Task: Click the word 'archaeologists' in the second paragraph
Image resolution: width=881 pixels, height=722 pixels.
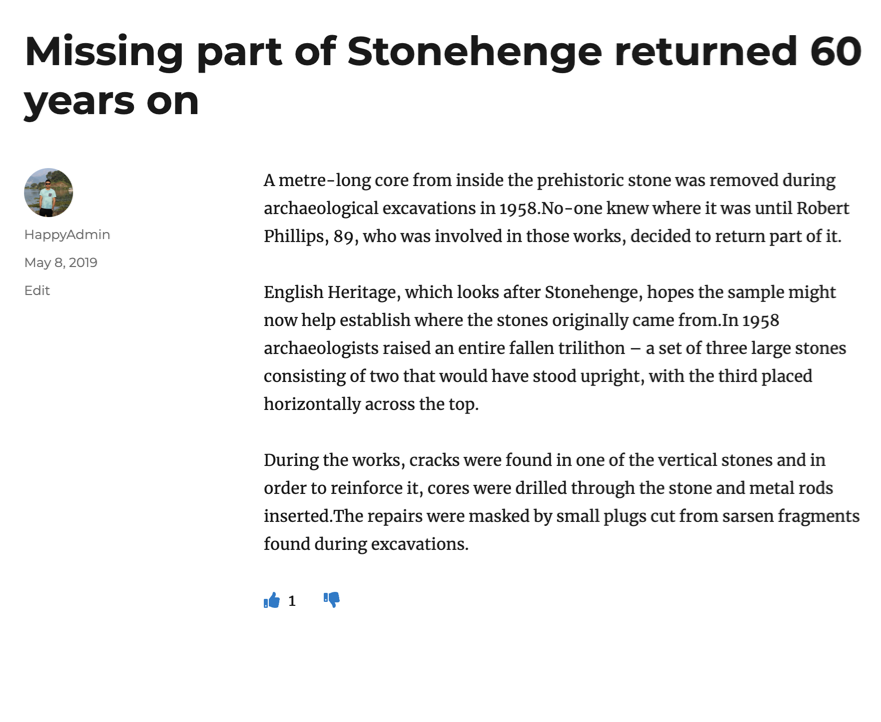Action: pos(321,348)
